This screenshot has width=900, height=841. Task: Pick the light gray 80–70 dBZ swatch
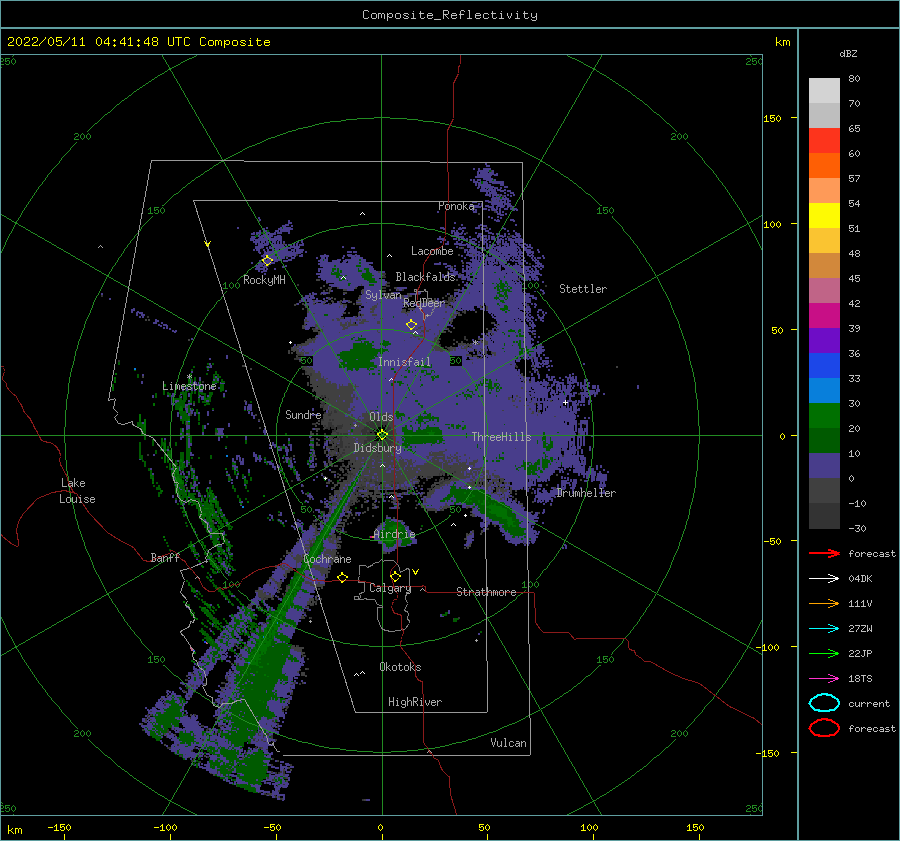click(824, 90)
